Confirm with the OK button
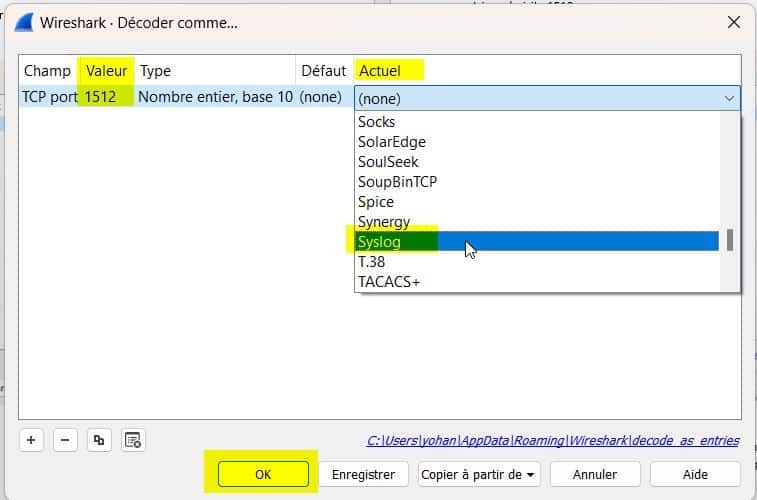Viewport: 757px width, 500px height. coord(263,474)
